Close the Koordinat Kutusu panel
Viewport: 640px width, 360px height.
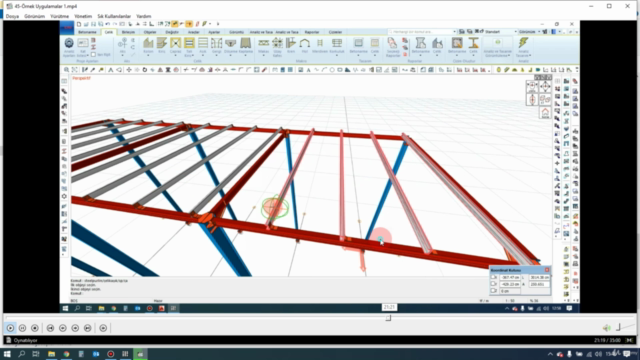pyautogui.click(x=547, y=270)
